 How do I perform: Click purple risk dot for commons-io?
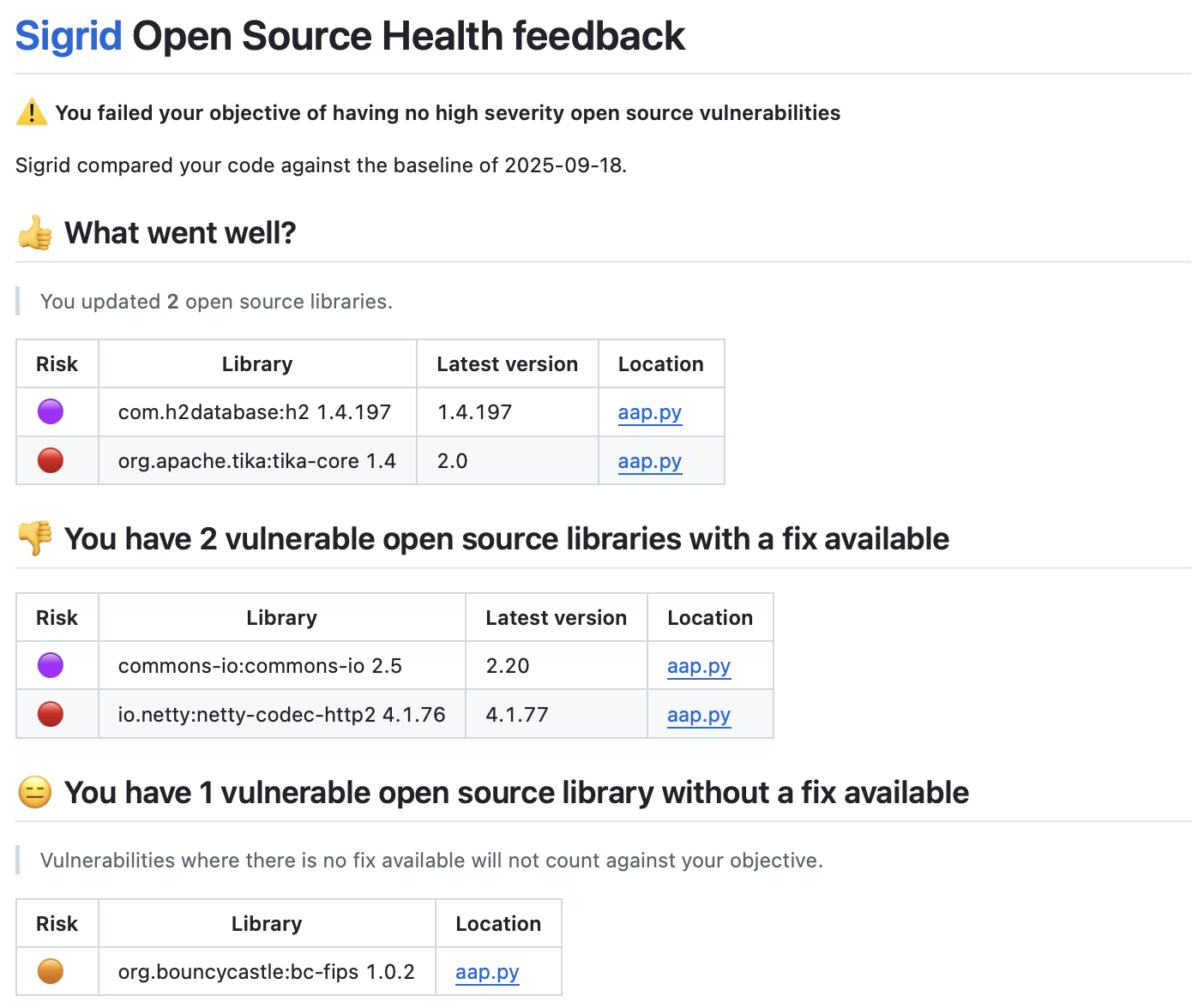pos(51,666)
